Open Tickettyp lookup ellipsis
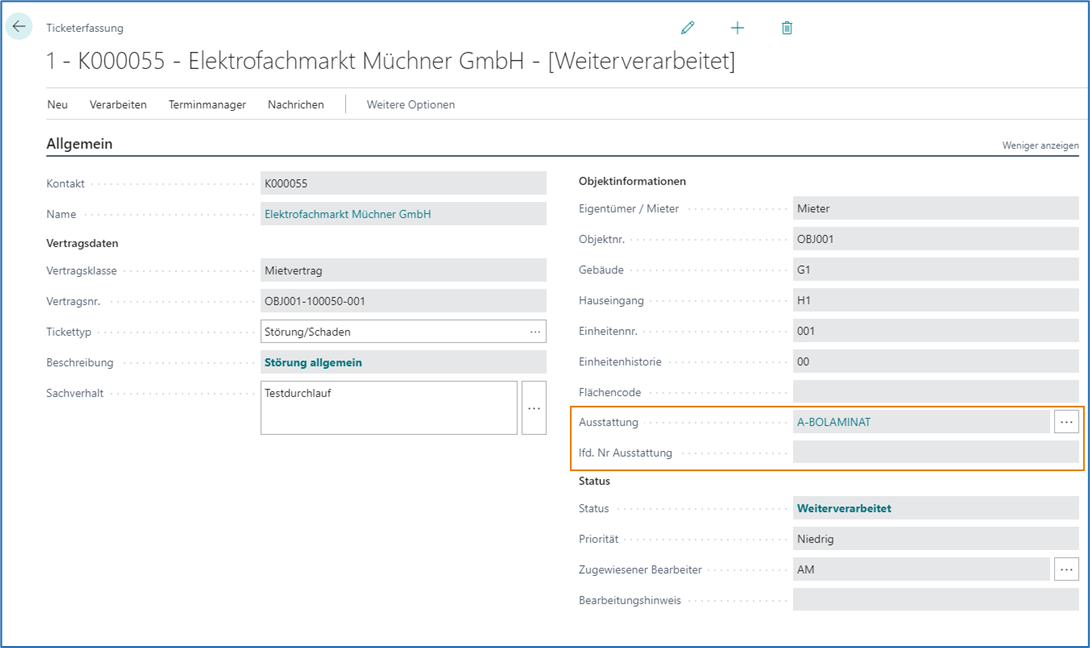The height and width of the screenshot is (648, 1090). pyautogui.click(x=535, y=332)
